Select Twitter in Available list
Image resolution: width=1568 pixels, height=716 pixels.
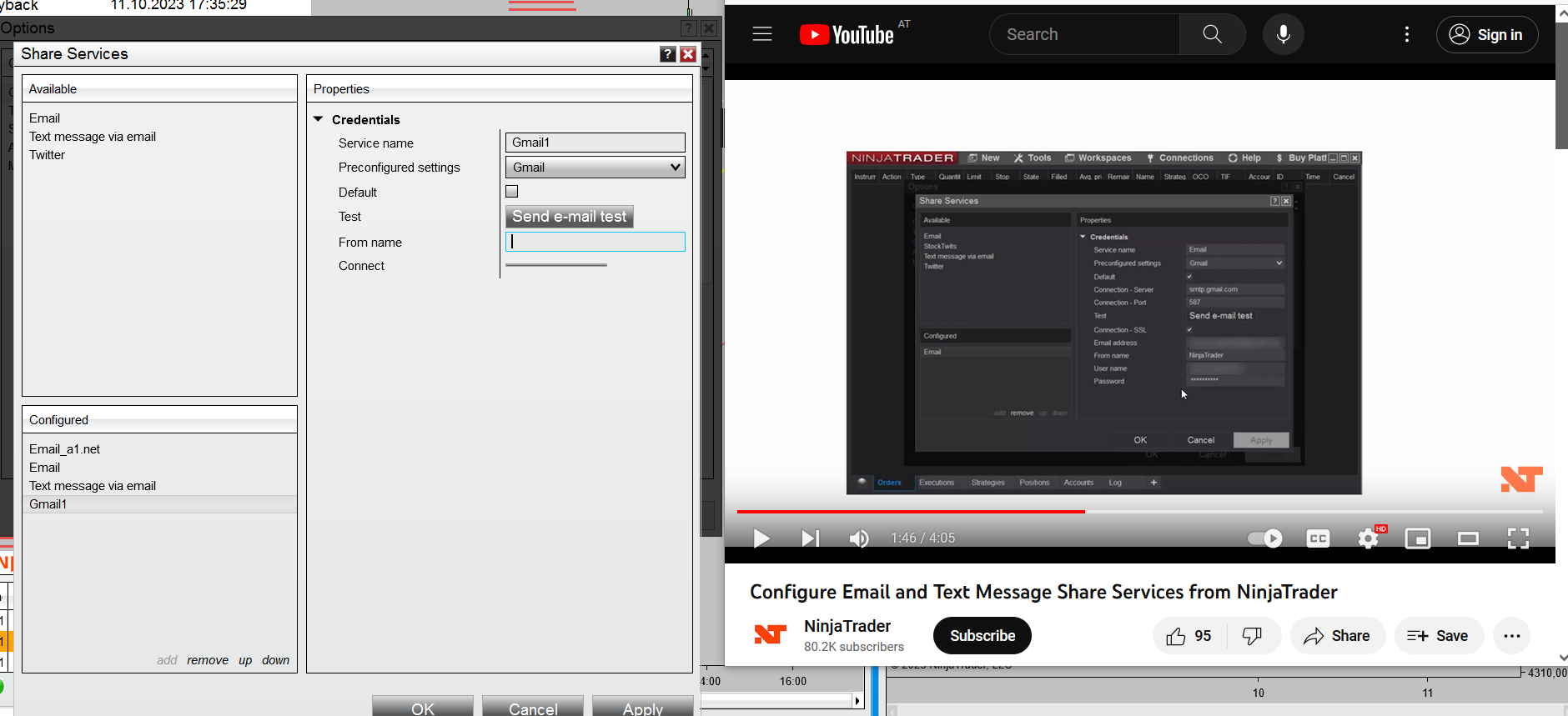47,155
